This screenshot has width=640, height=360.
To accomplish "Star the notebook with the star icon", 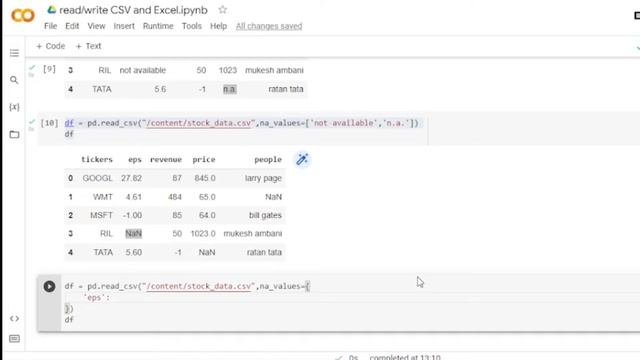I will point(222,9).
